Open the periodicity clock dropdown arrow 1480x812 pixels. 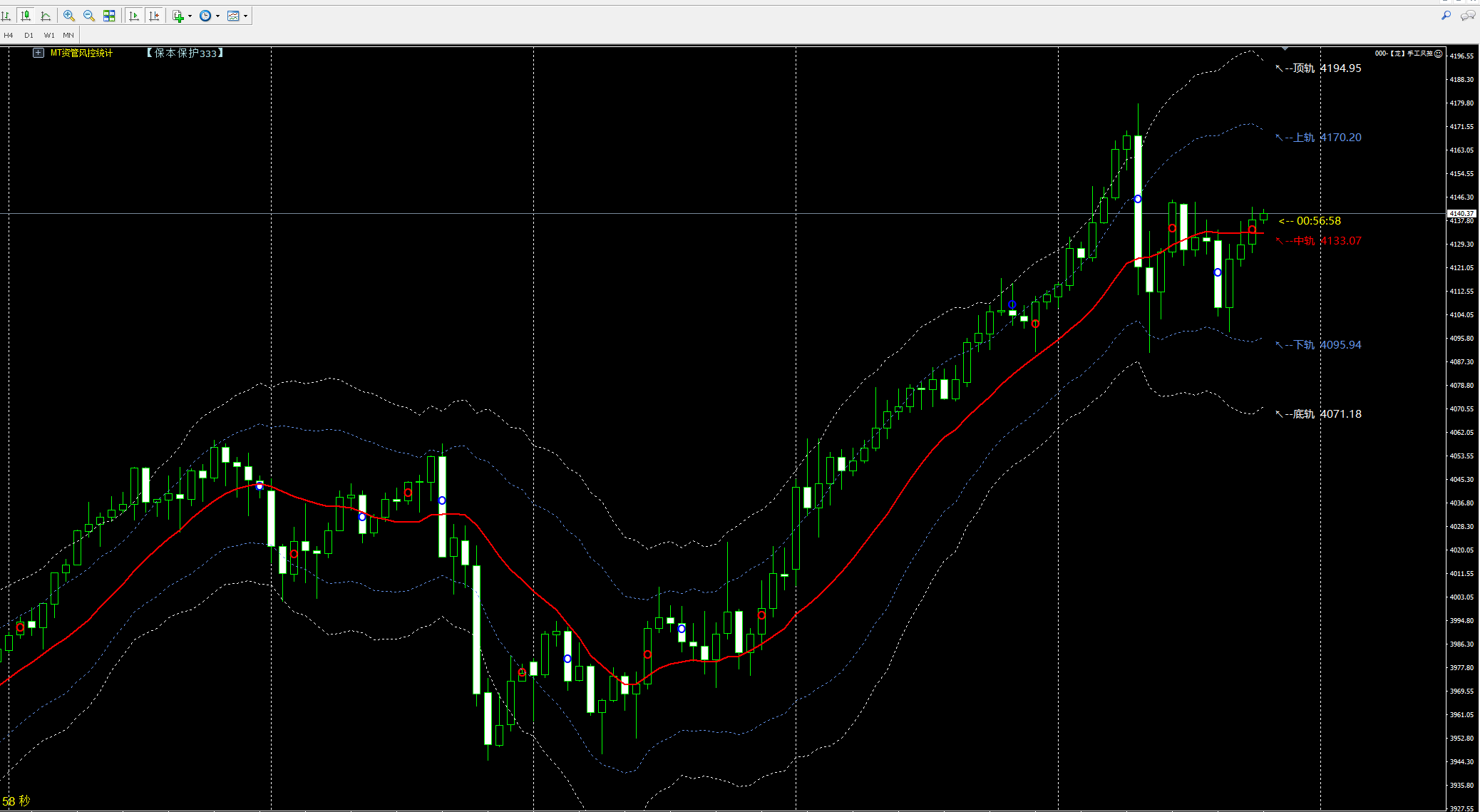(x=217, y=16)
